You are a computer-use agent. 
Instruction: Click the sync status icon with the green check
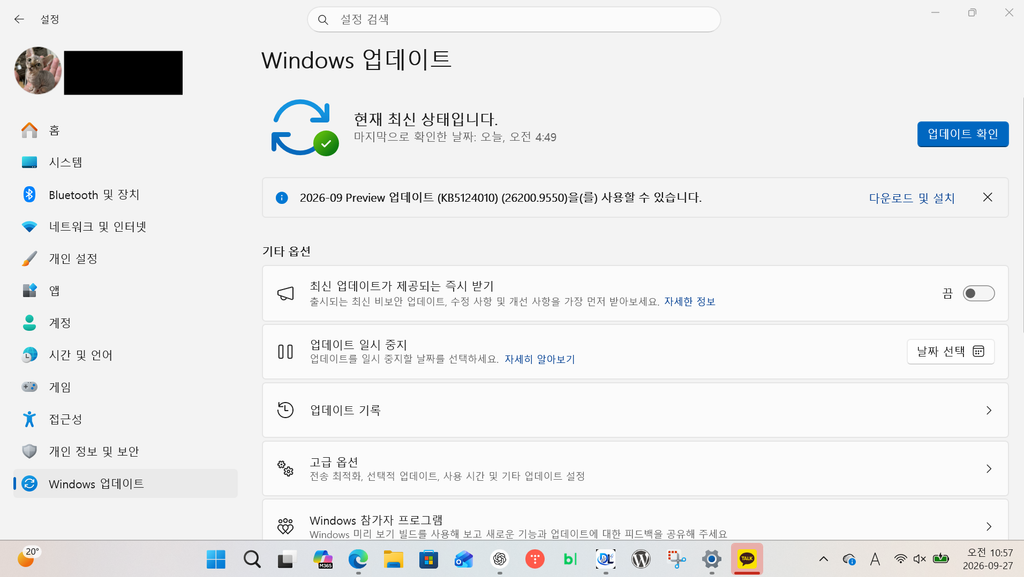(x=305, y=127)
